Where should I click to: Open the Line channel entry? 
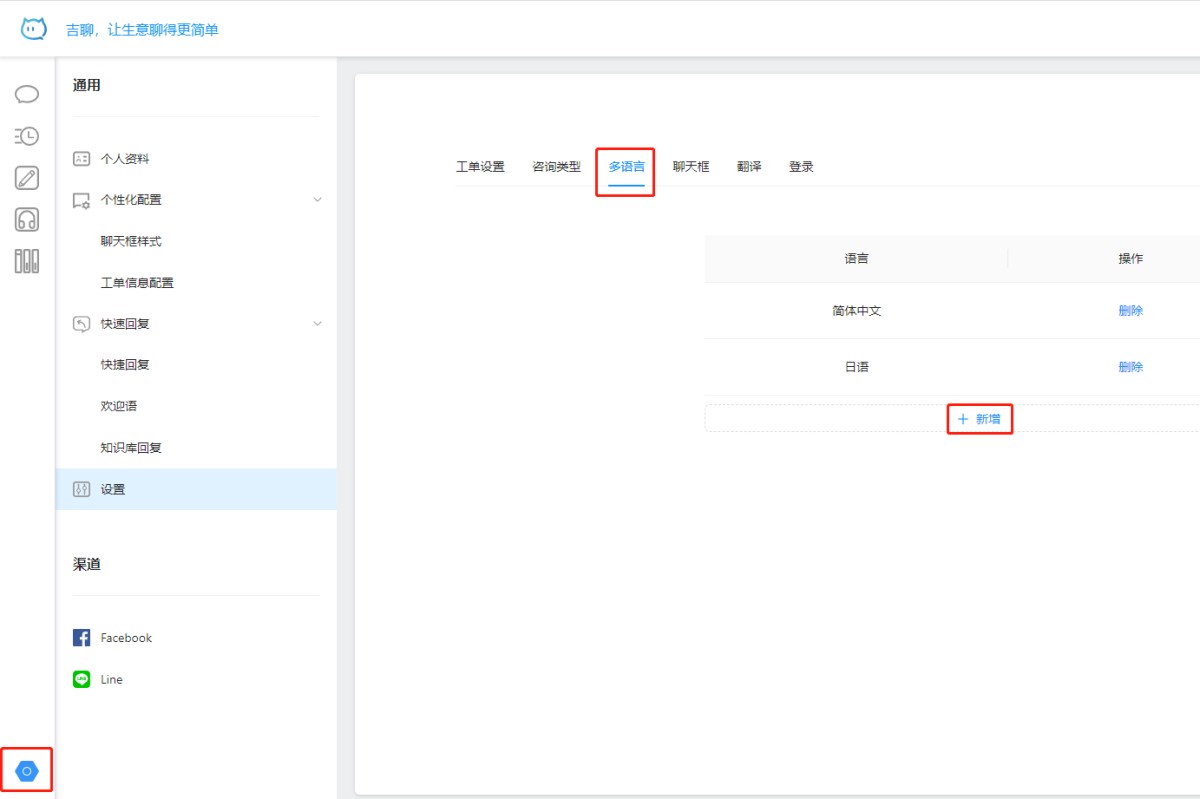(111, 679)
